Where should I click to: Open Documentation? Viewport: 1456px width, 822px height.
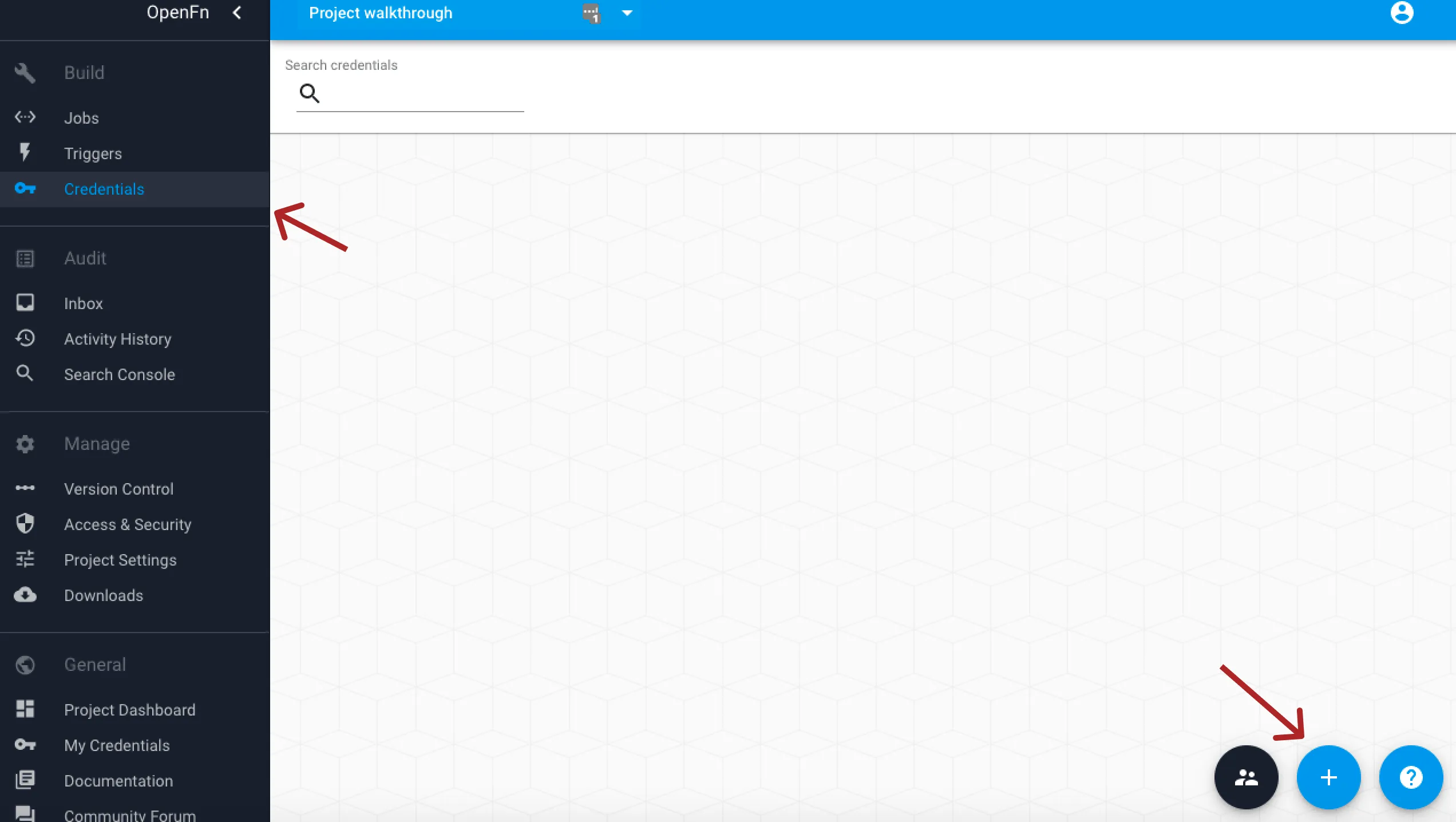click(x=134, y=781)
